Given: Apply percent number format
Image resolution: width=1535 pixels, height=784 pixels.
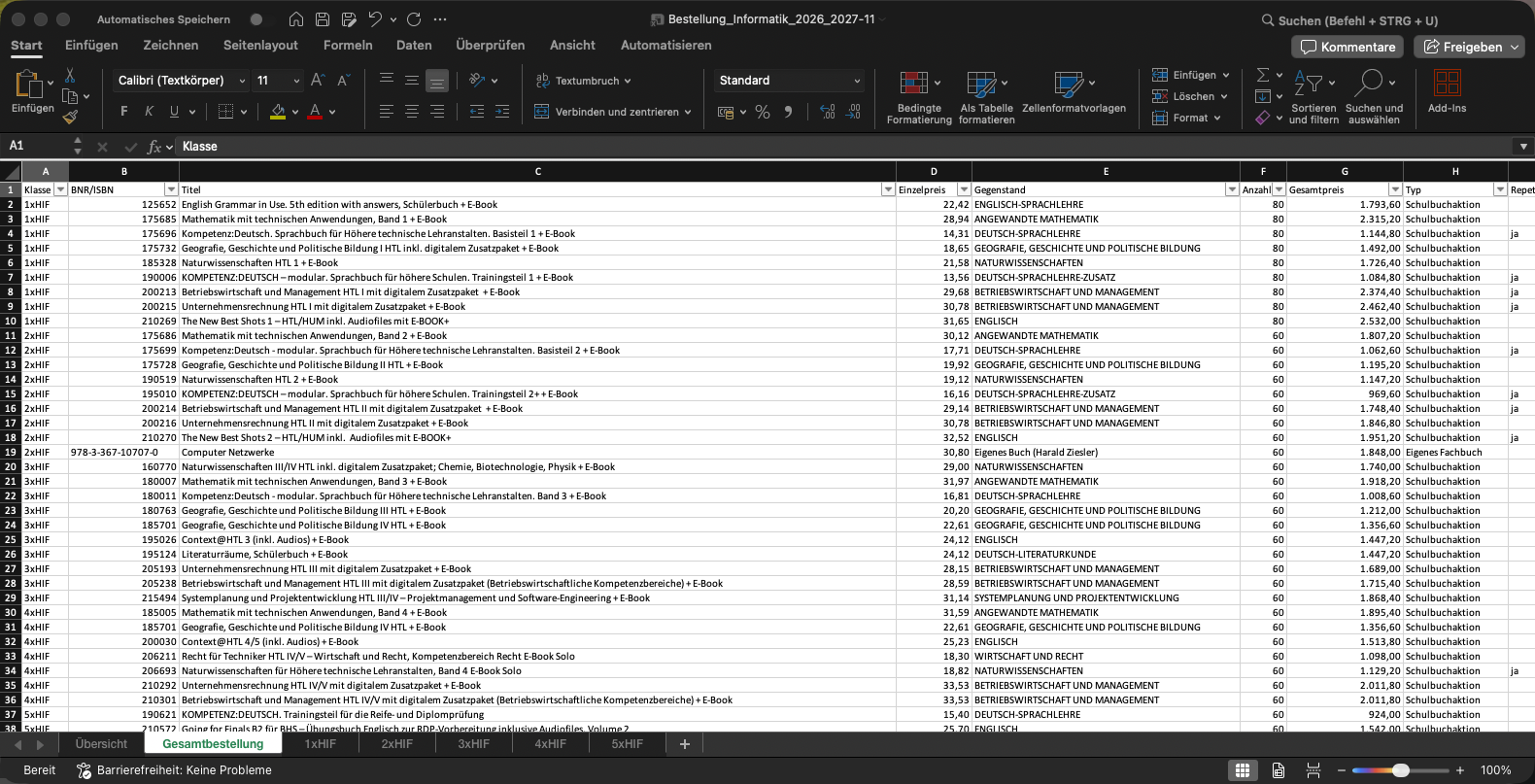Looking at the screenshot, I should coord(763,112).
